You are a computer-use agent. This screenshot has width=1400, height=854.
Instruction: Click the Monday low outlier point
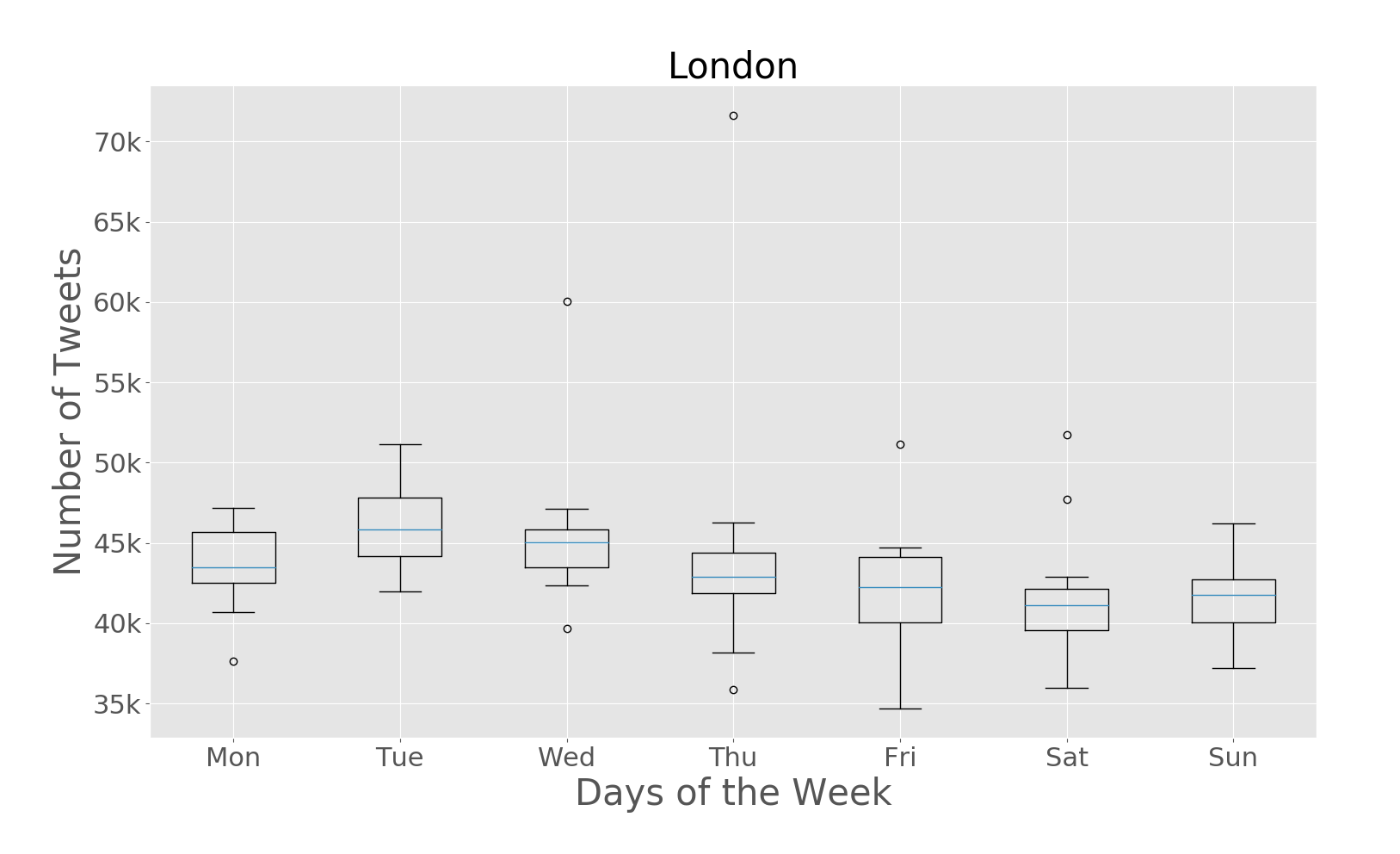pyautogui.click(x=233, y=661)
